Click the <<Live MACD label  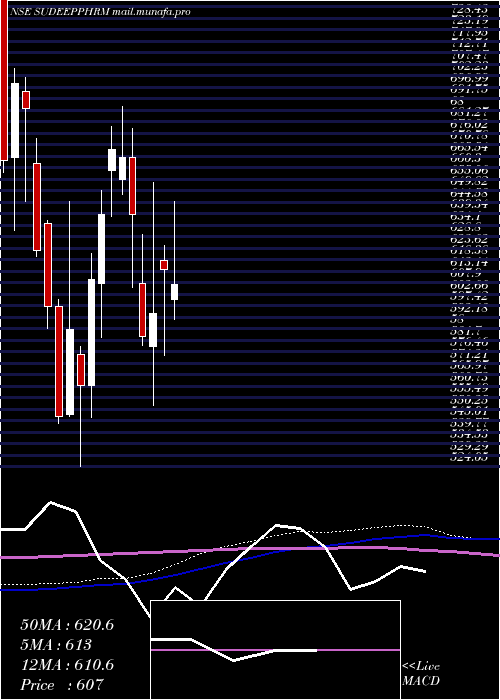pyautogui.click(x=421, y=674)
